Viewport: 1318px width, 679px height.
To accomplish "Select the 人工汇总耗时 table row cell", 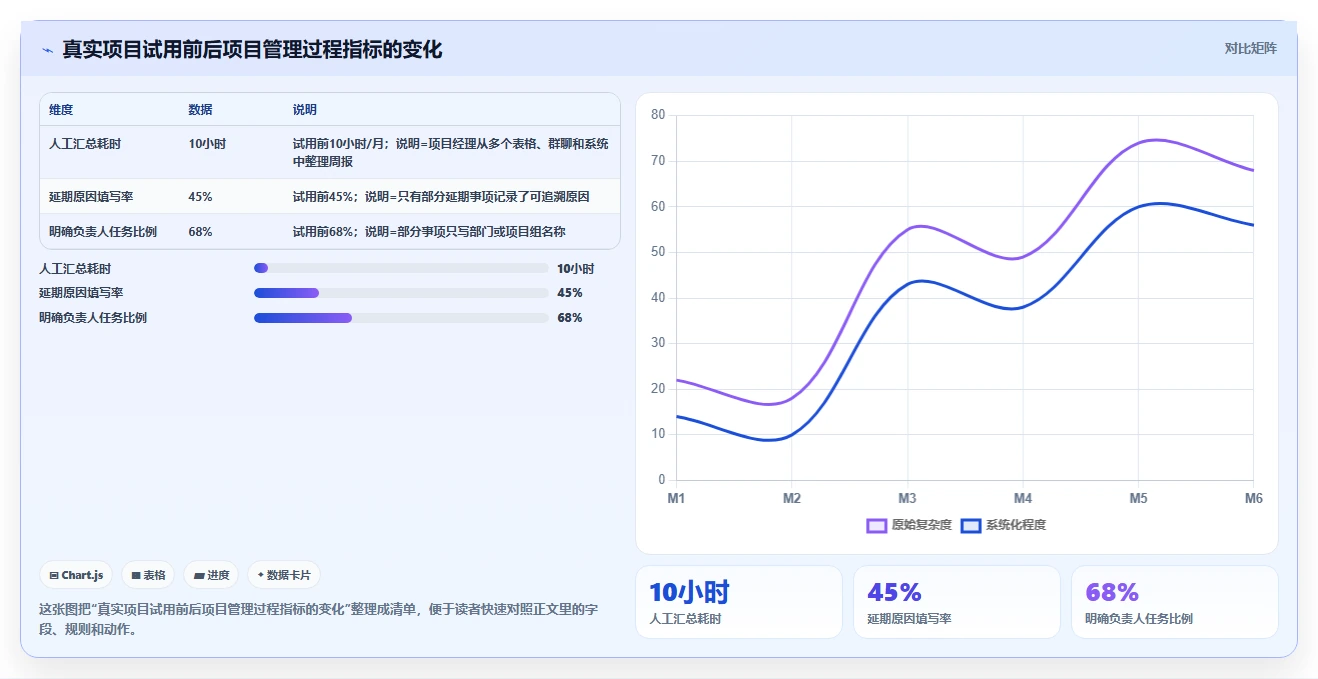I will (85, 144).
